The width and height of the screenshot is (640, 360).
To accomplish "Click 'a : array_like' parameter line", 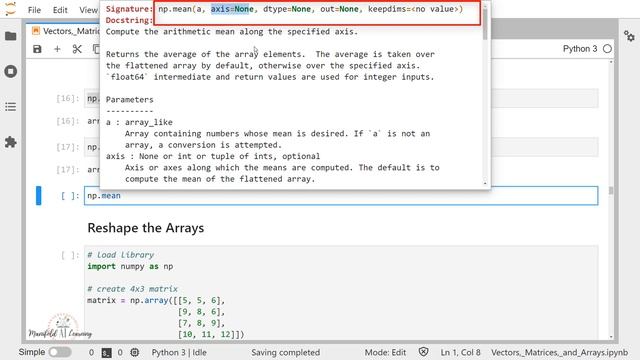I will pyautogui.click(x=139, y=122).
